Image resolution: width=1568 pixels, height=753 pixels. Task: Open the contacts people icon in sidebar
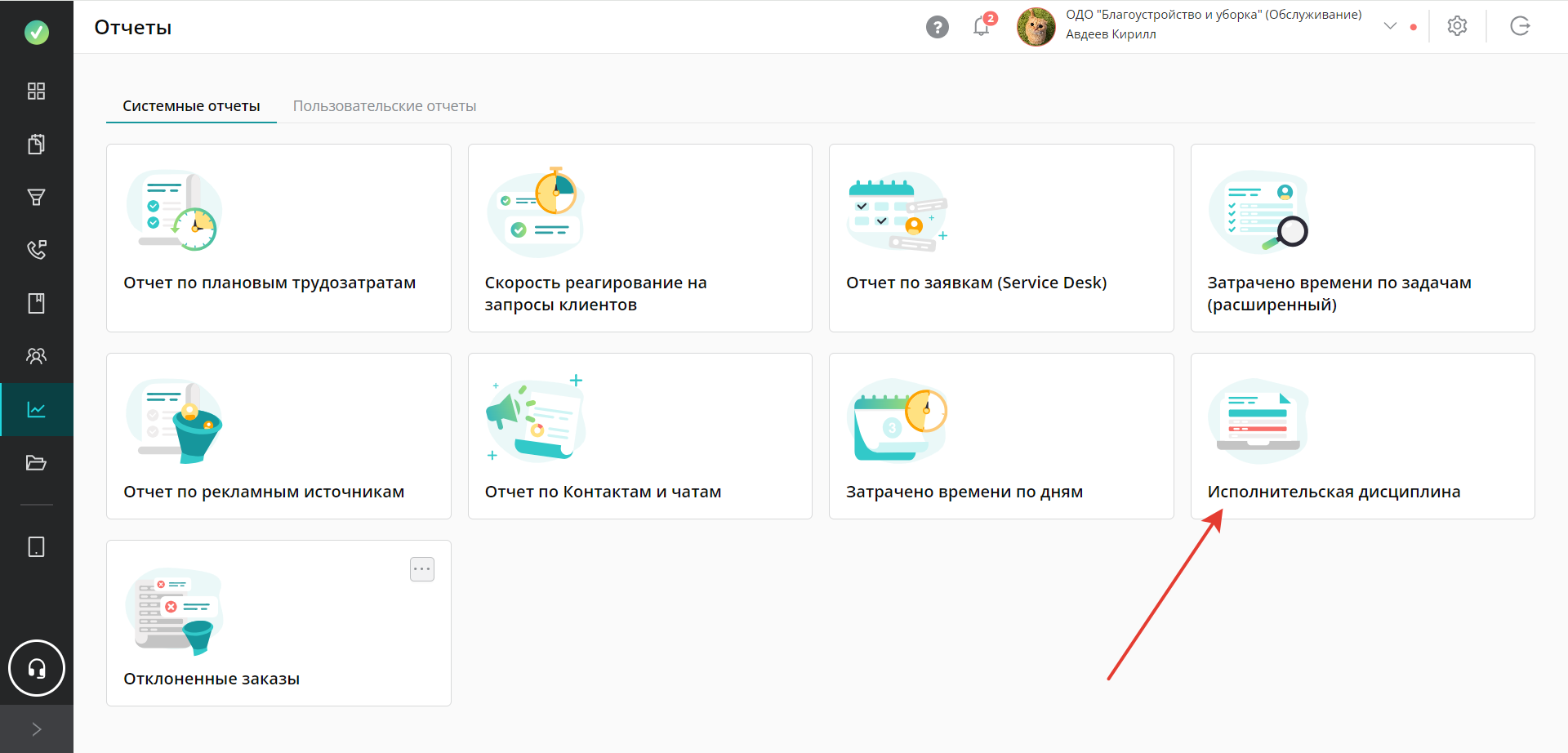37,356
